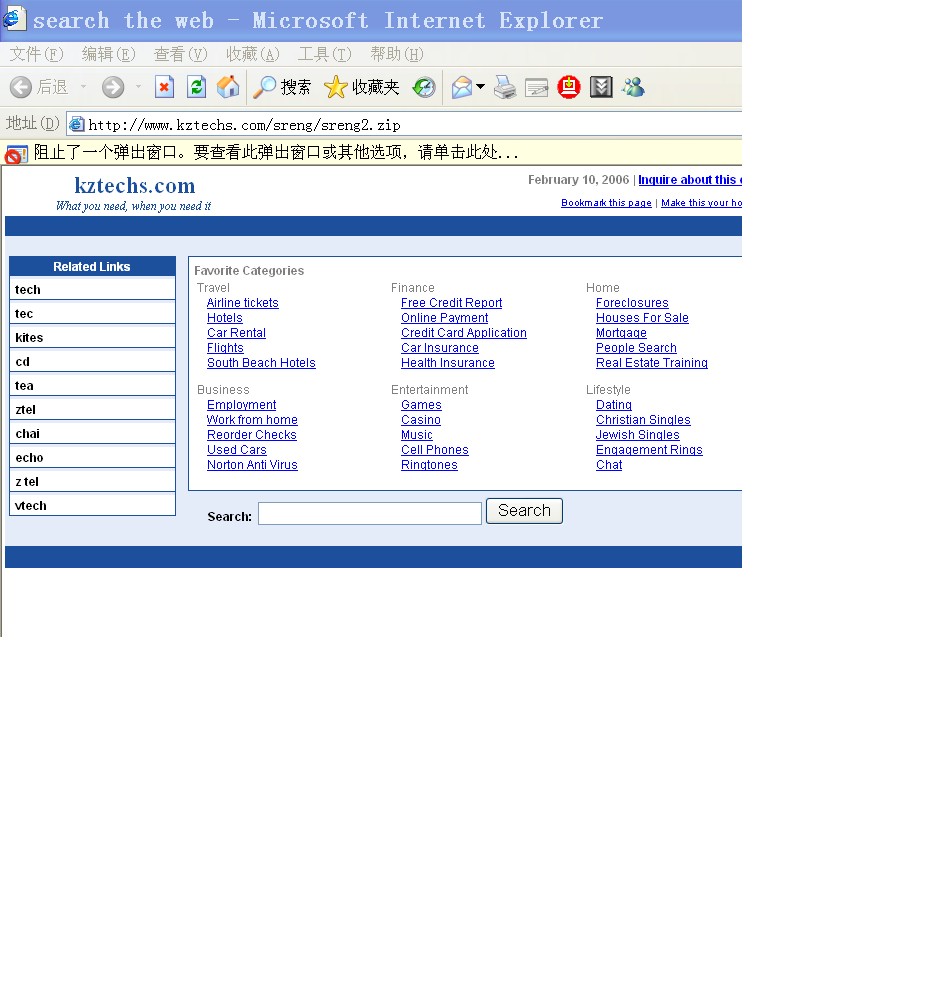This screenshot has height=996, width=927.
Task: Open the Used Cars link
Action: (x=236, y=450)
